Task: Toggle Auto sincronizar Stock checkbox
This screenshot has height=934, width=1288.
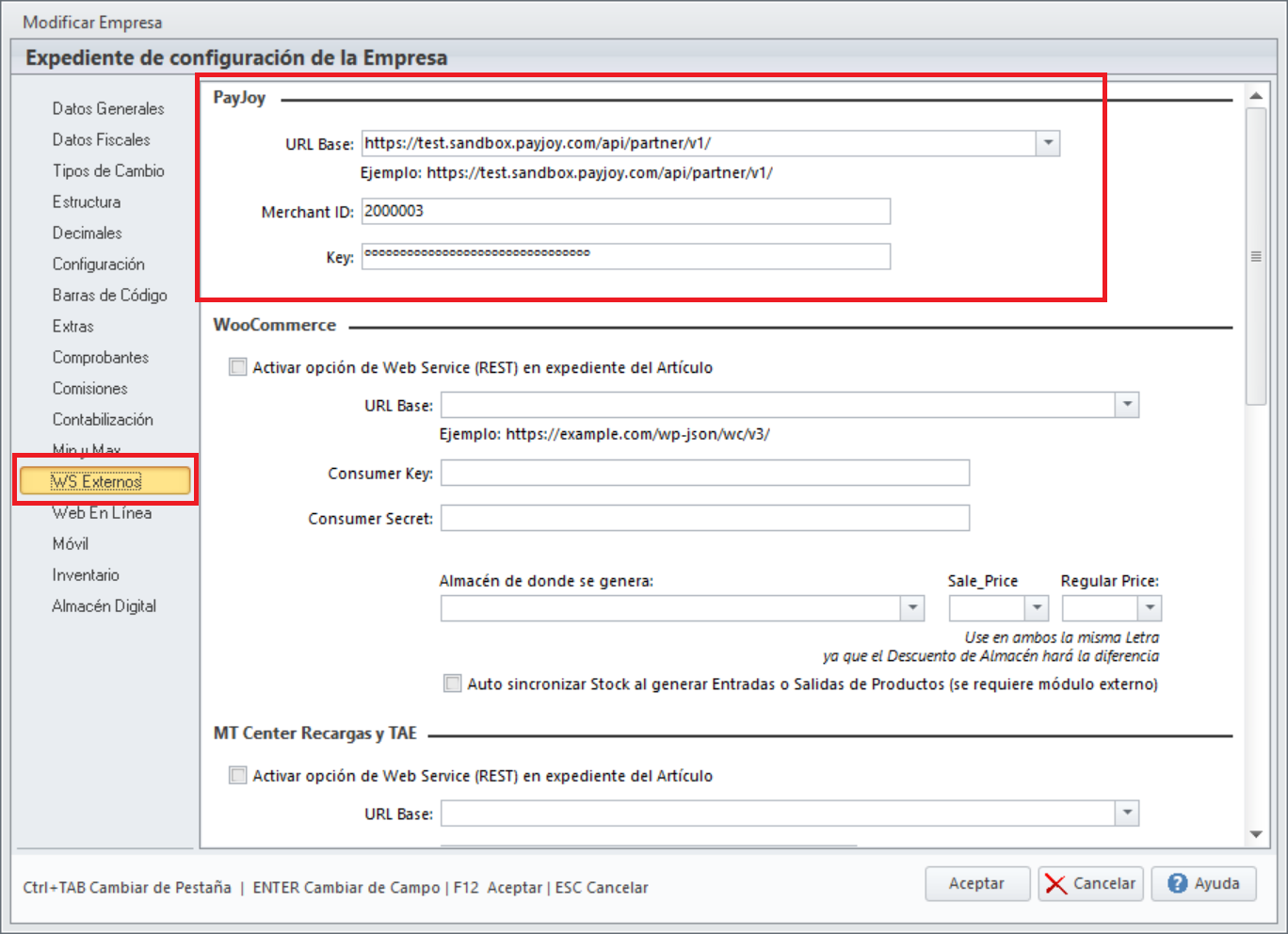Action: (453, 684)
